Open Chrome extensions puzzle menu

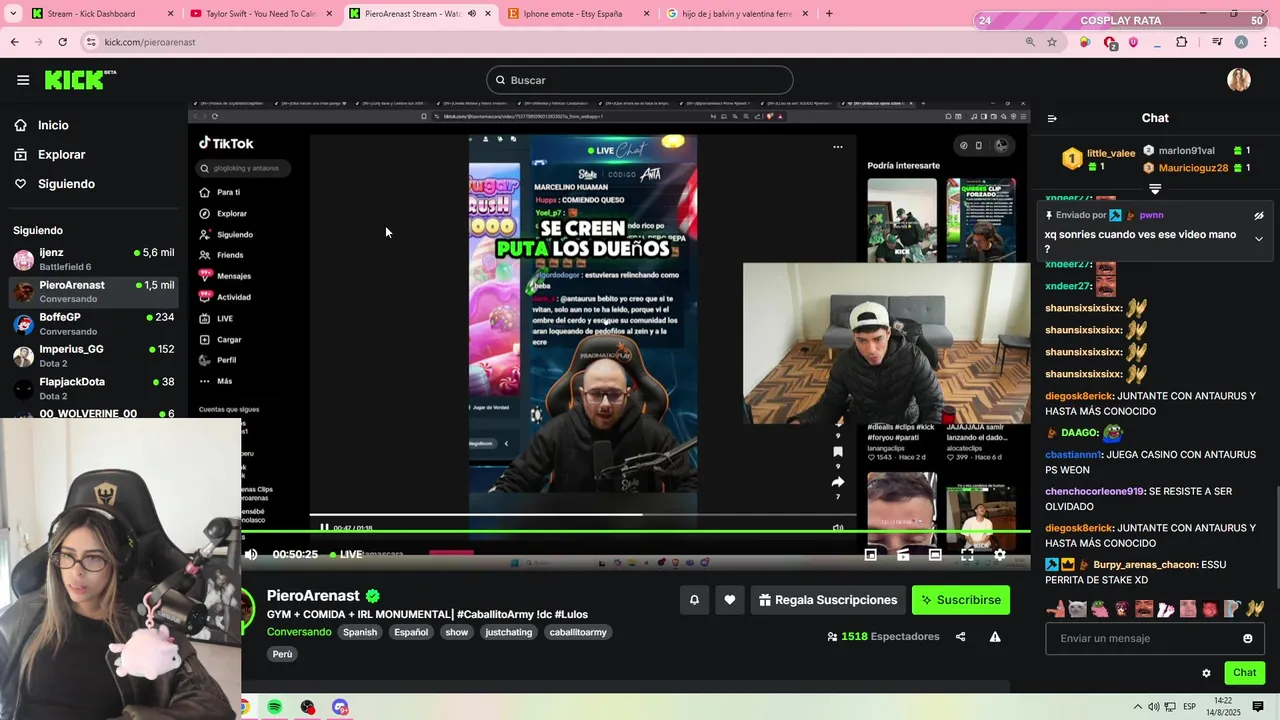click(x=1182, y=42)
